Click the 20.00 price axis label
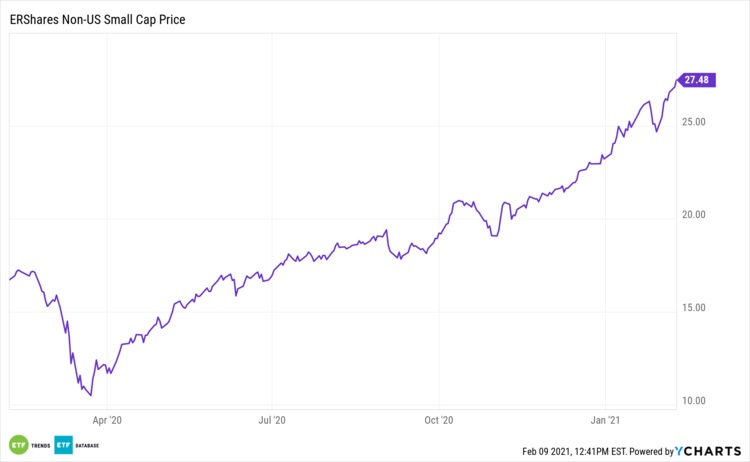This screenshot has width=750, height=462. click(695, 215)
